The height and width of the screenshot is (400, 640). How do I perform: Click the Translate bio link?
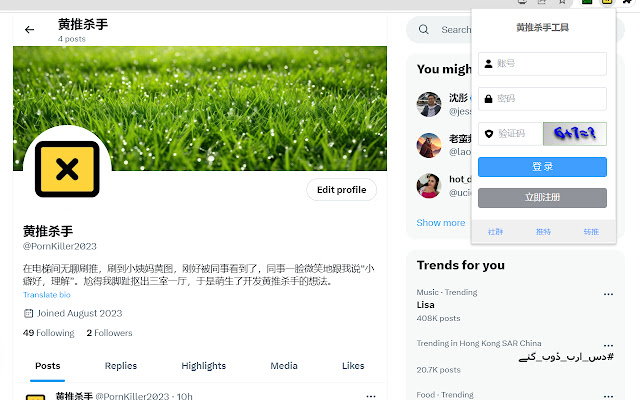click(x=46, y=295)
